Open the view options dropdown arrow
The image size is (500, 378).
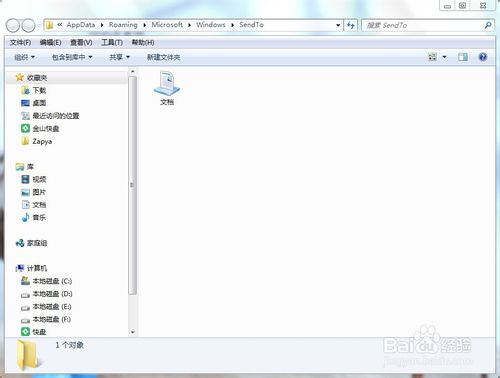point(444,57)
